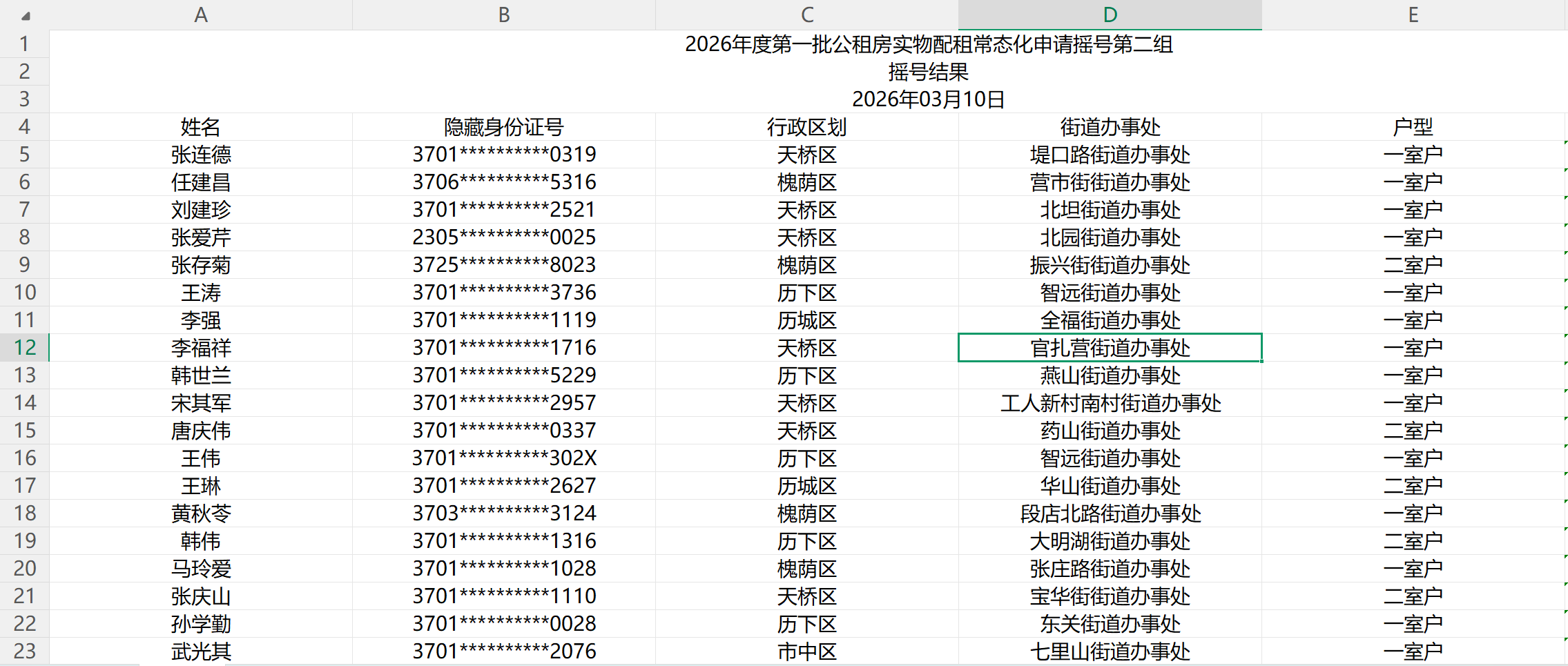Click the cell containing 张连德
1568x666 pixels.
pyautogui.click(x=201, y=155)
